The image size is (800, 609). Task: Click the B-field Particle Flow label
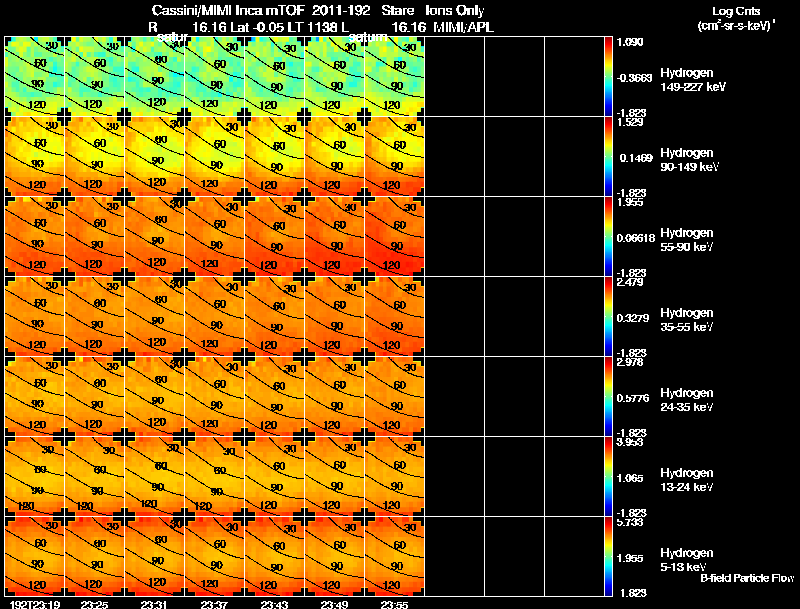click(747, 578)
